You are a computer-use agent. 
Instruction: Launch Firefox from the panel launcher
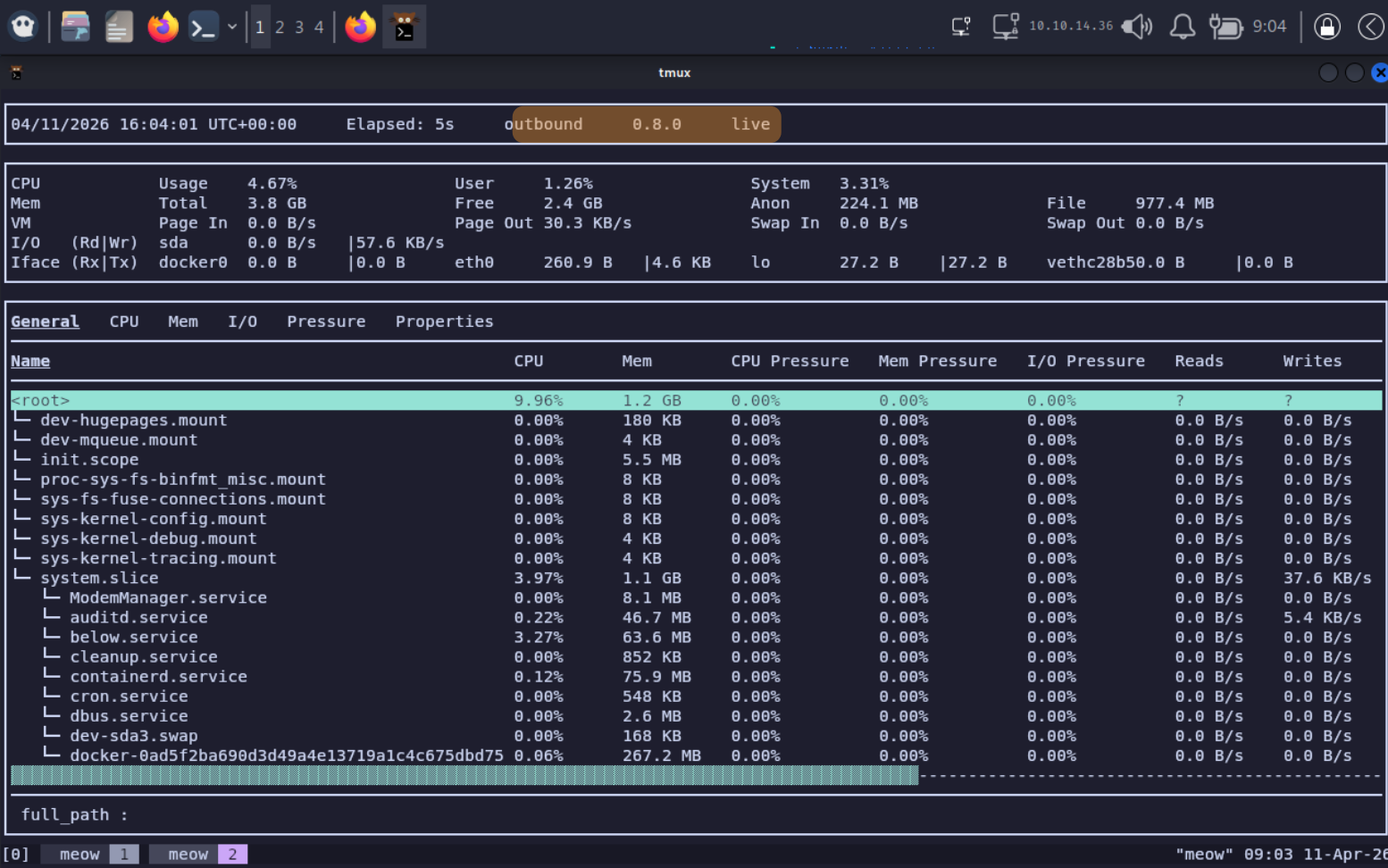click(163, 27)
